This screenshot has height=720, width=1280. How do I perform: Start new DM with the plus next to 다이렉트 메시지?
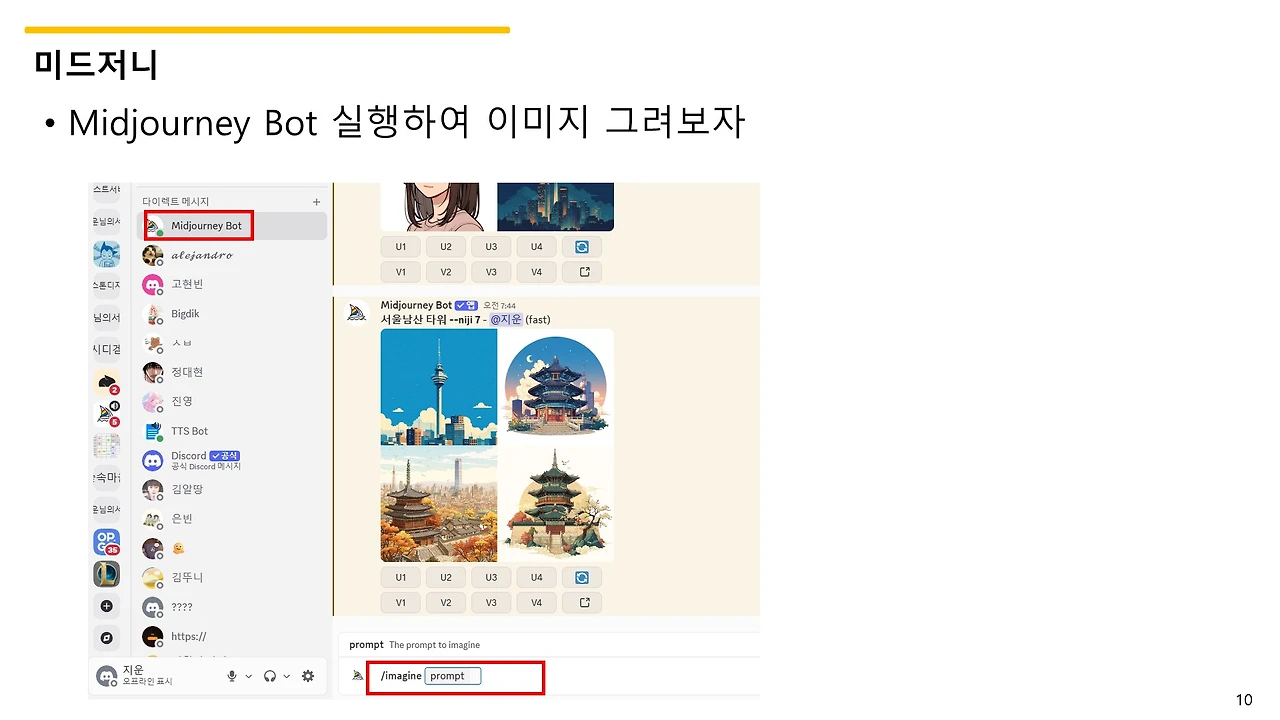pyautogui.click(x=316, y=201)
